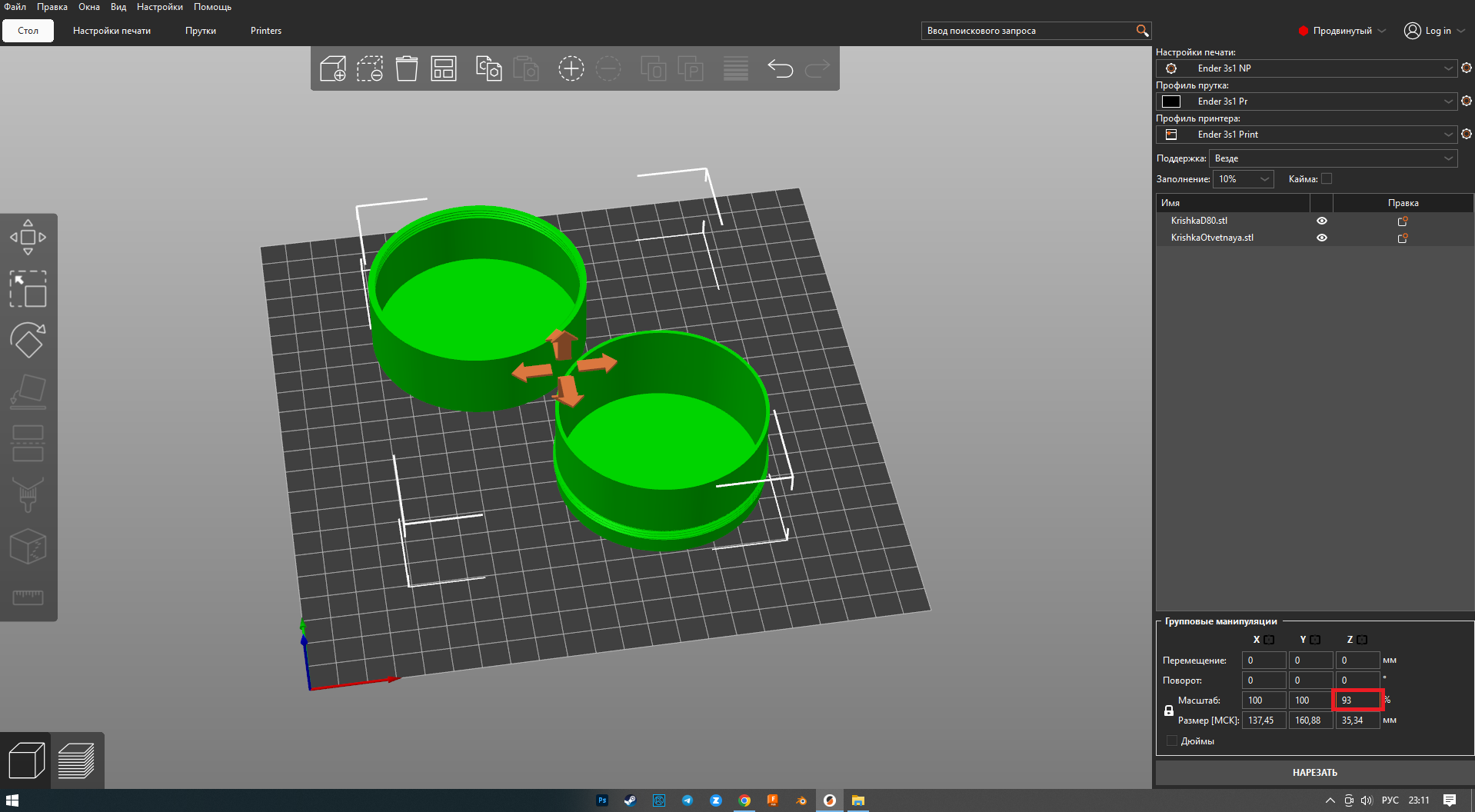
Task: Select the Cut tool in the left sidebar
Action: click(28, 443)
